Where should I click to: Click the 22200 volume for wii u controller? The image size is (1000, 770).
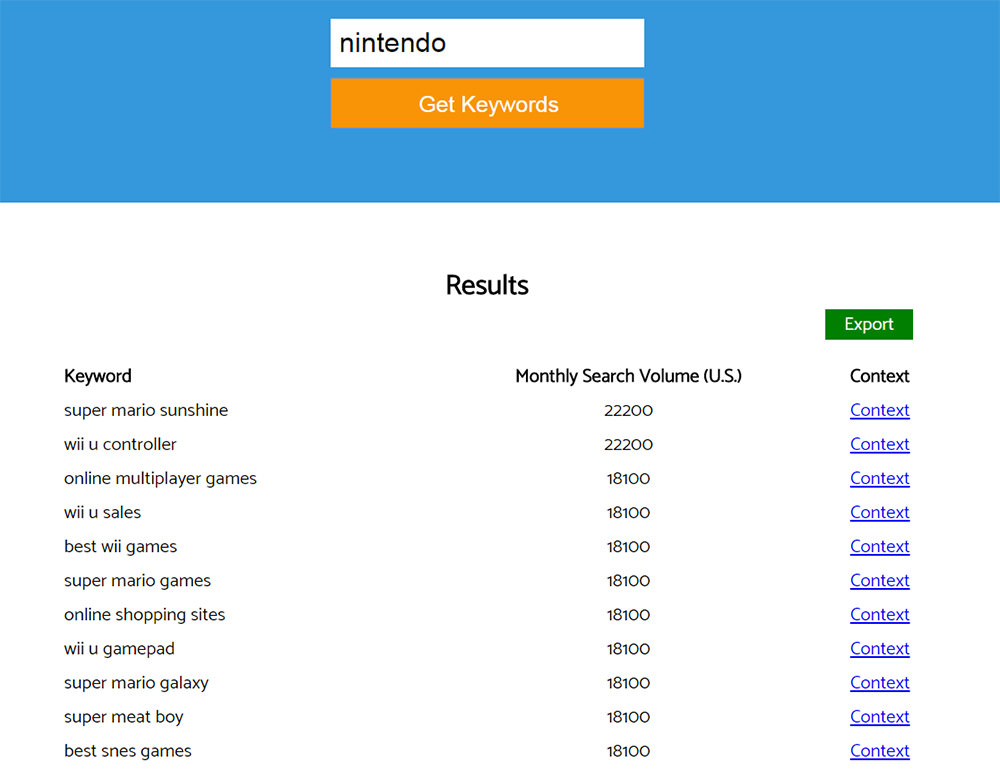pos(628,444)
